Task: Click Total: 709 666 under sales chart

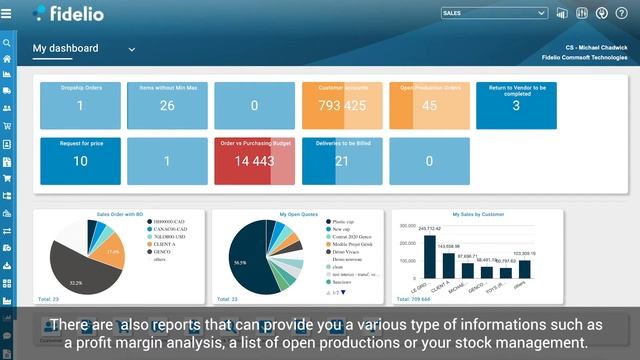Action: [x=413, y=299]
